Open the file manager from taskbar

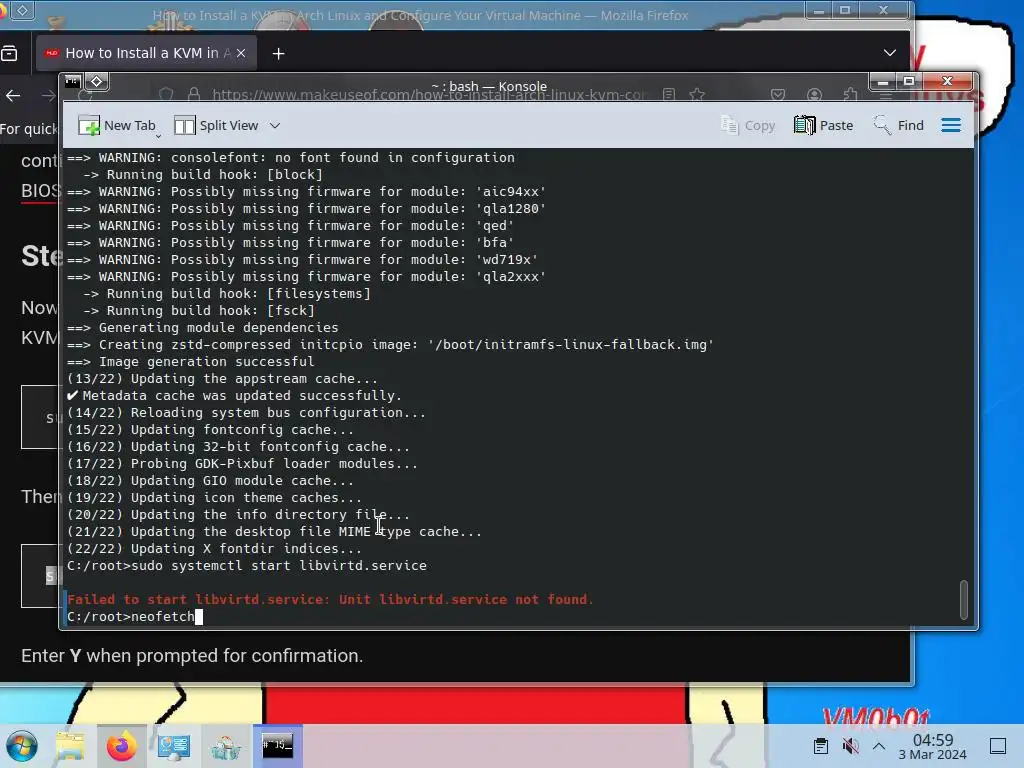[x=70, y=746]
